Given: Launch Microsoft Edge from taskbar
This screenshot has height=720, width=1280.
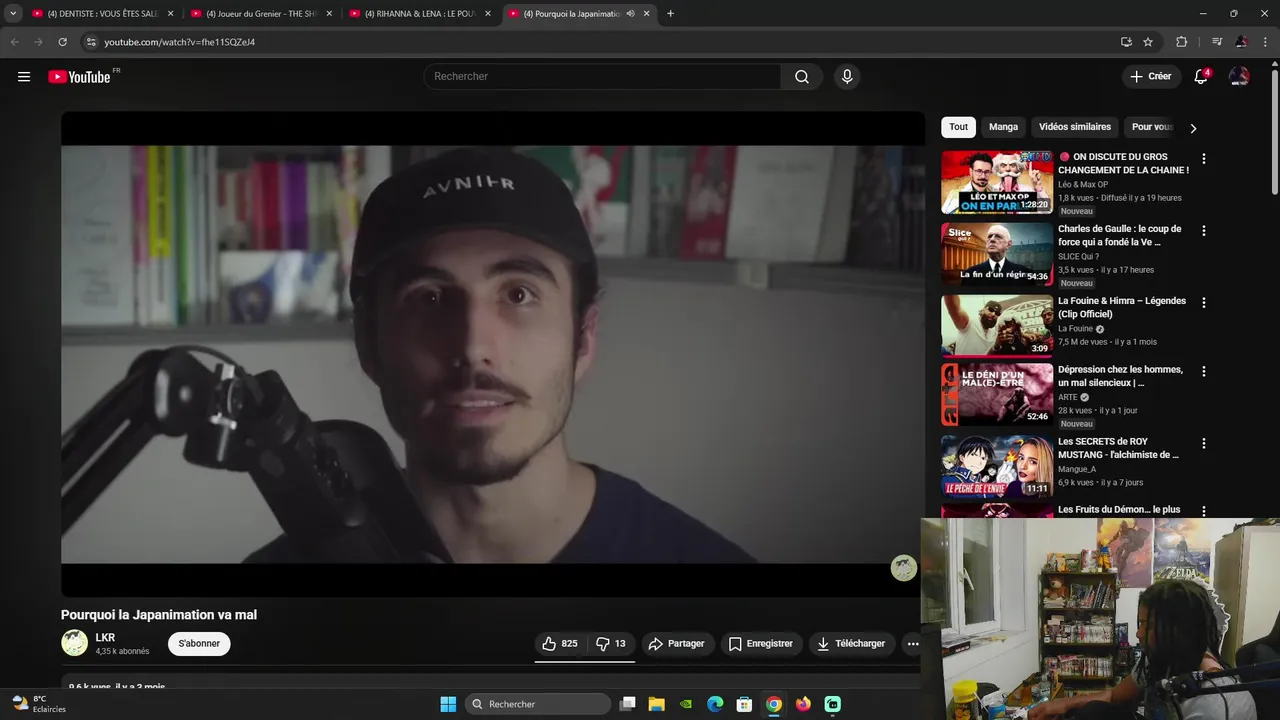Looking at the screenshot, I should (715, 704).
